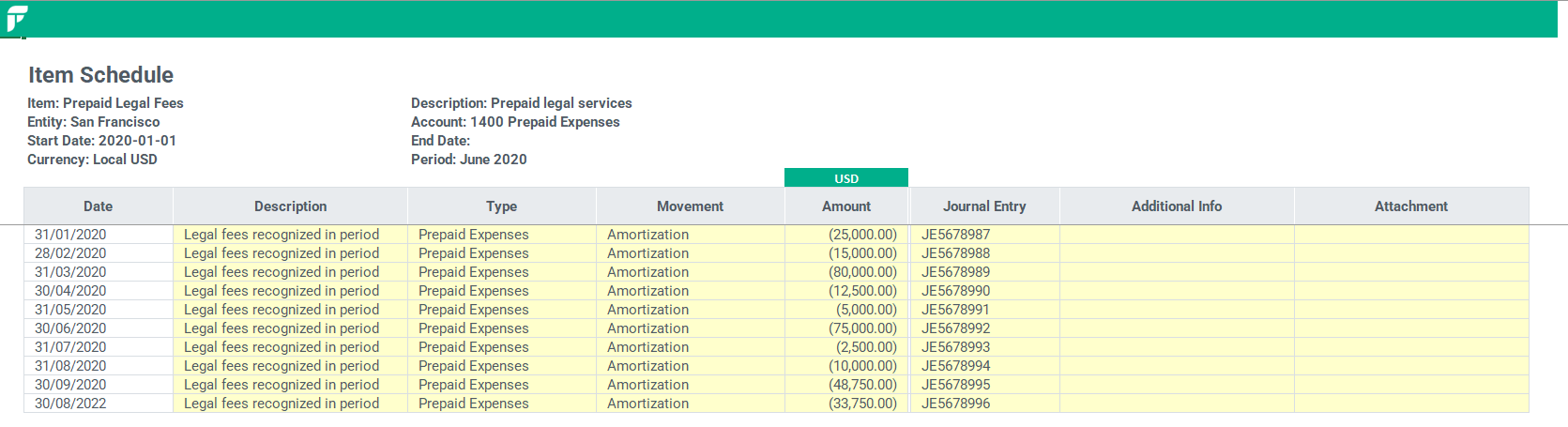1568x427 pixels.
Task: Select Attachment cell in 31/05/2020 row
Action: [x=1411, y=310]
